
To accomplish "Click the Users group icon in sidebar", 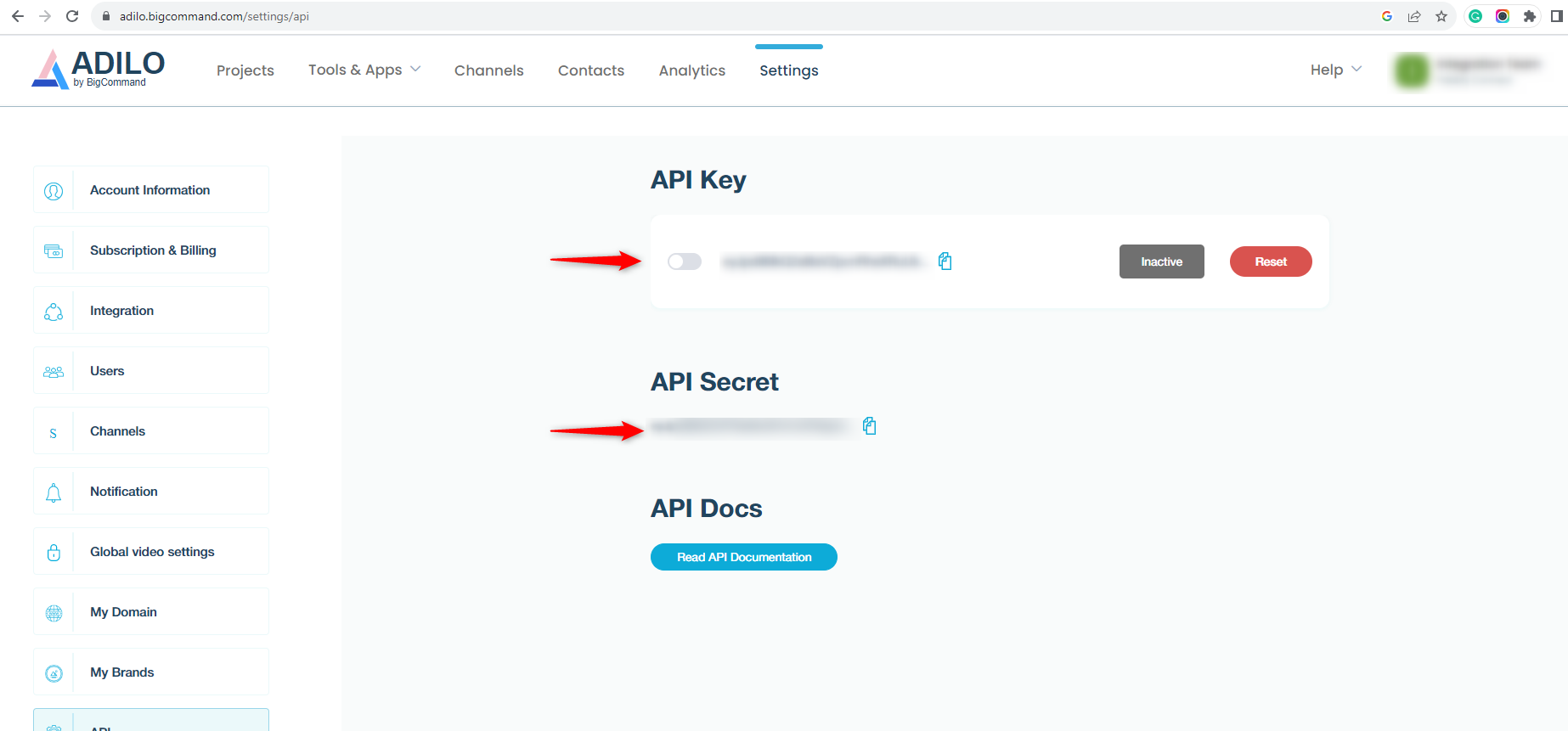I will (x=54, y=372).
